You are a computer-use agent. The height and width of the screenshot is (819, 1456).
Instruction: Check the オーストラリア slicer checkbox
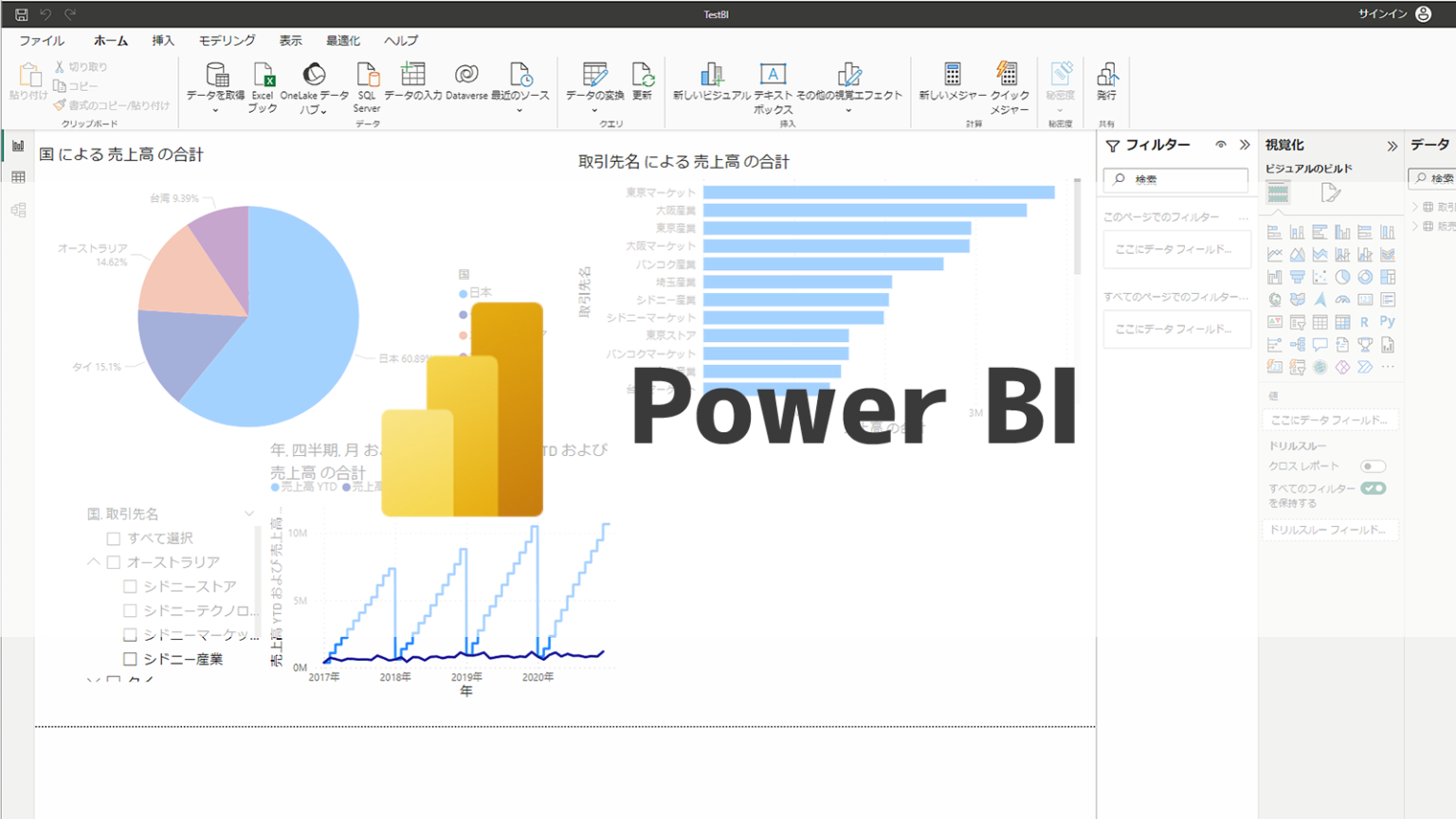(112, 561)
